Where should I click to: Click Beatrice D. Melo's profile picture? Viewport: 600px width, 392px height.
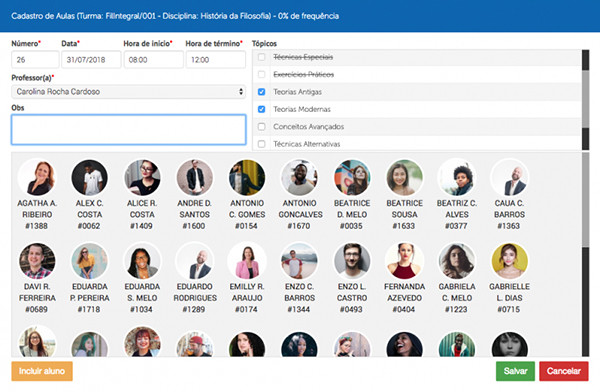tap(352, 178)
